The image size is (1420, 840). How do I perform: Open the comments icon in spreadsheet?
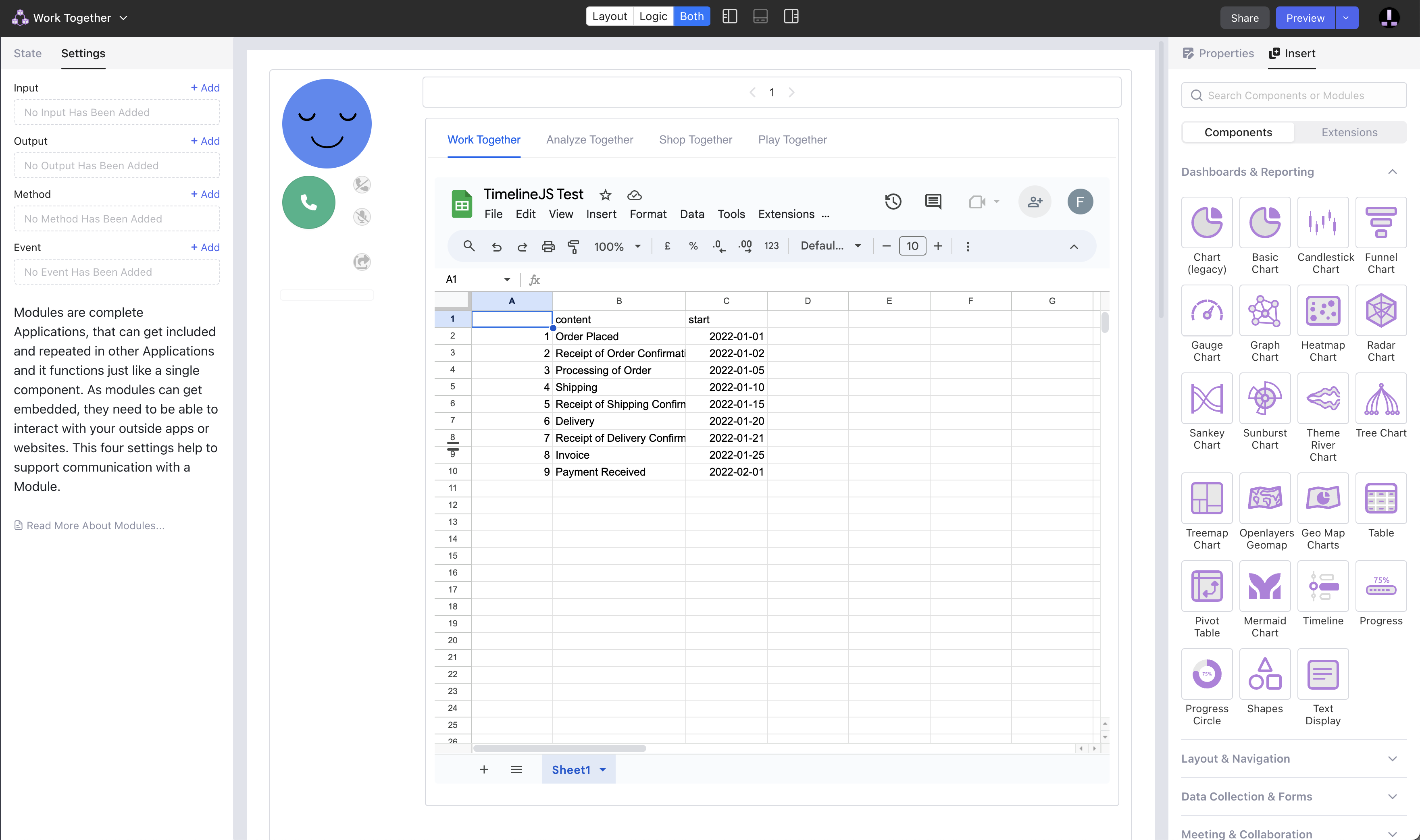(x=933, y=202)
